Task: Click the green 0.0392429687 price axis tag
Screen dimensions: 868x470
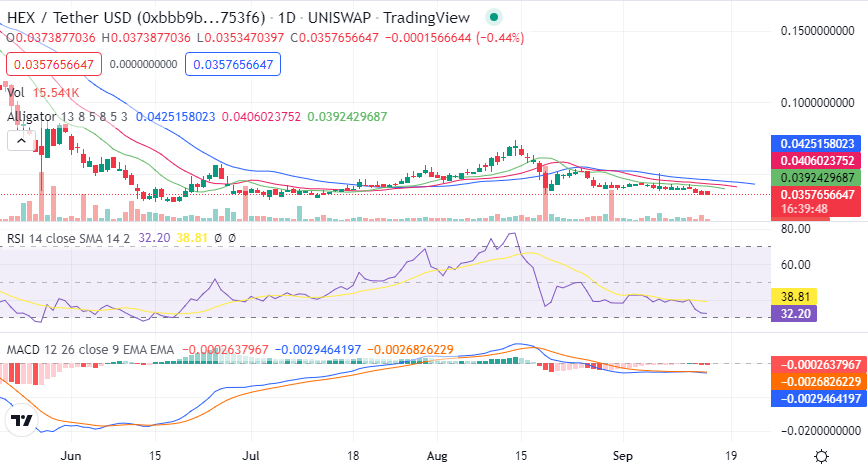Action: tap(817, 178)
